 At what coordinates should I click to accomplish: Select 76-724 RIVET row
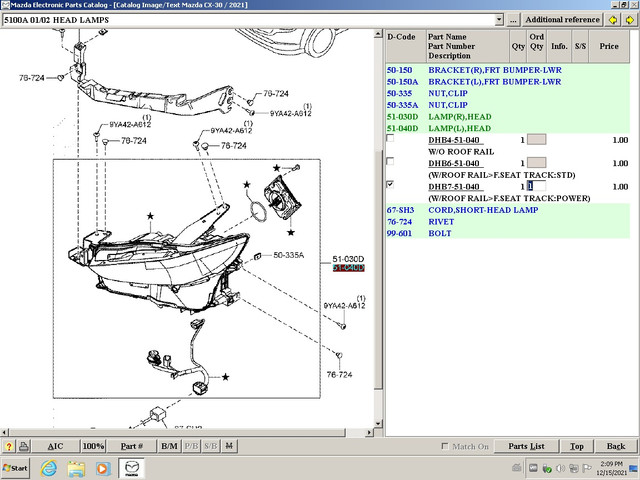tap(507, 222)
